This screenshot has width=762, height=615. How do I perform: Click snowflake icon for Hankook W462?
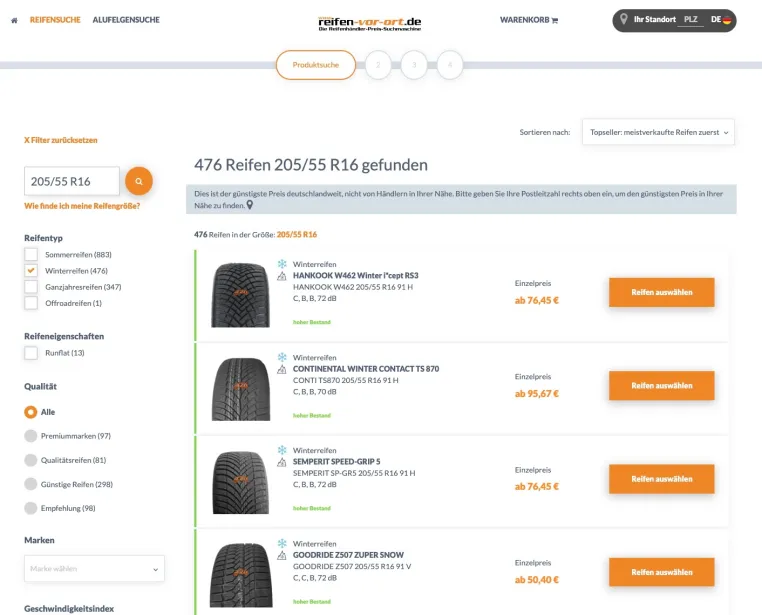click(x=282, y=264)
